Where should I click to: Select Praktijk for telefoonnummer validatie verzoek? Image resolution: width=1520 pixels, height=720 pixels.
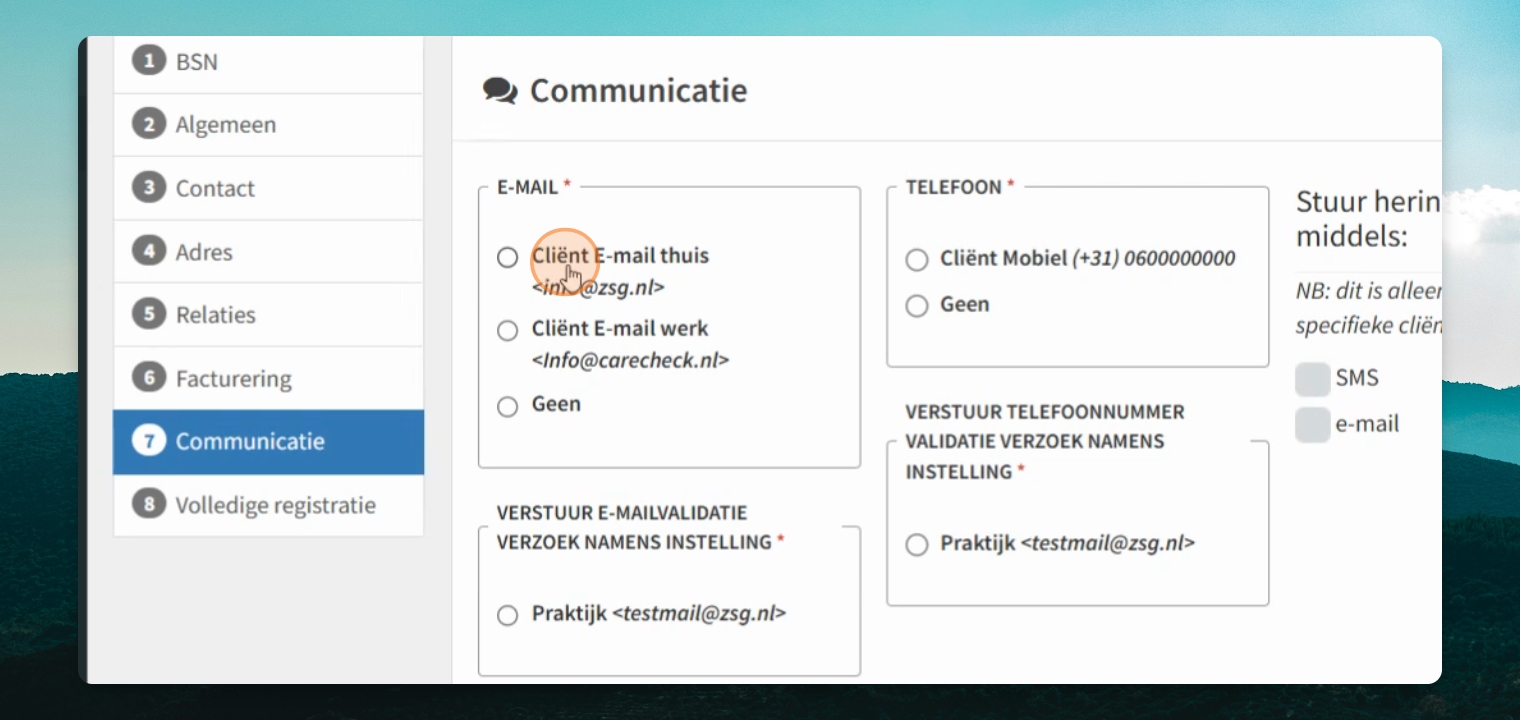click(917, 545)
